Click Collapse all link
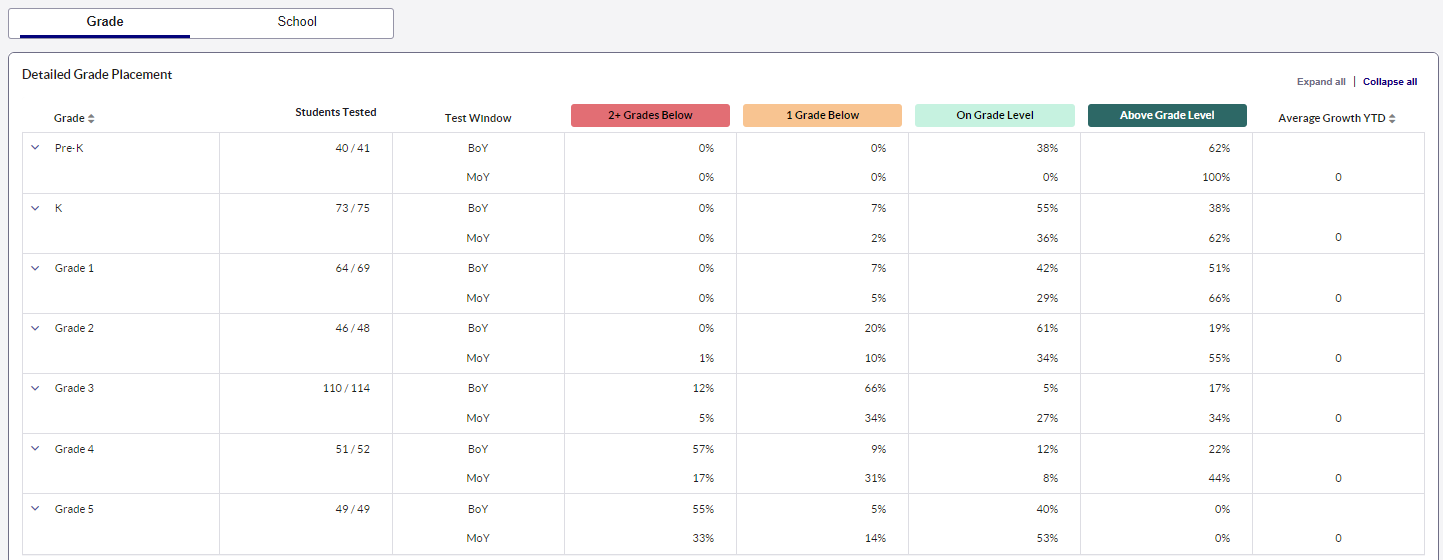 [1389, 82]
